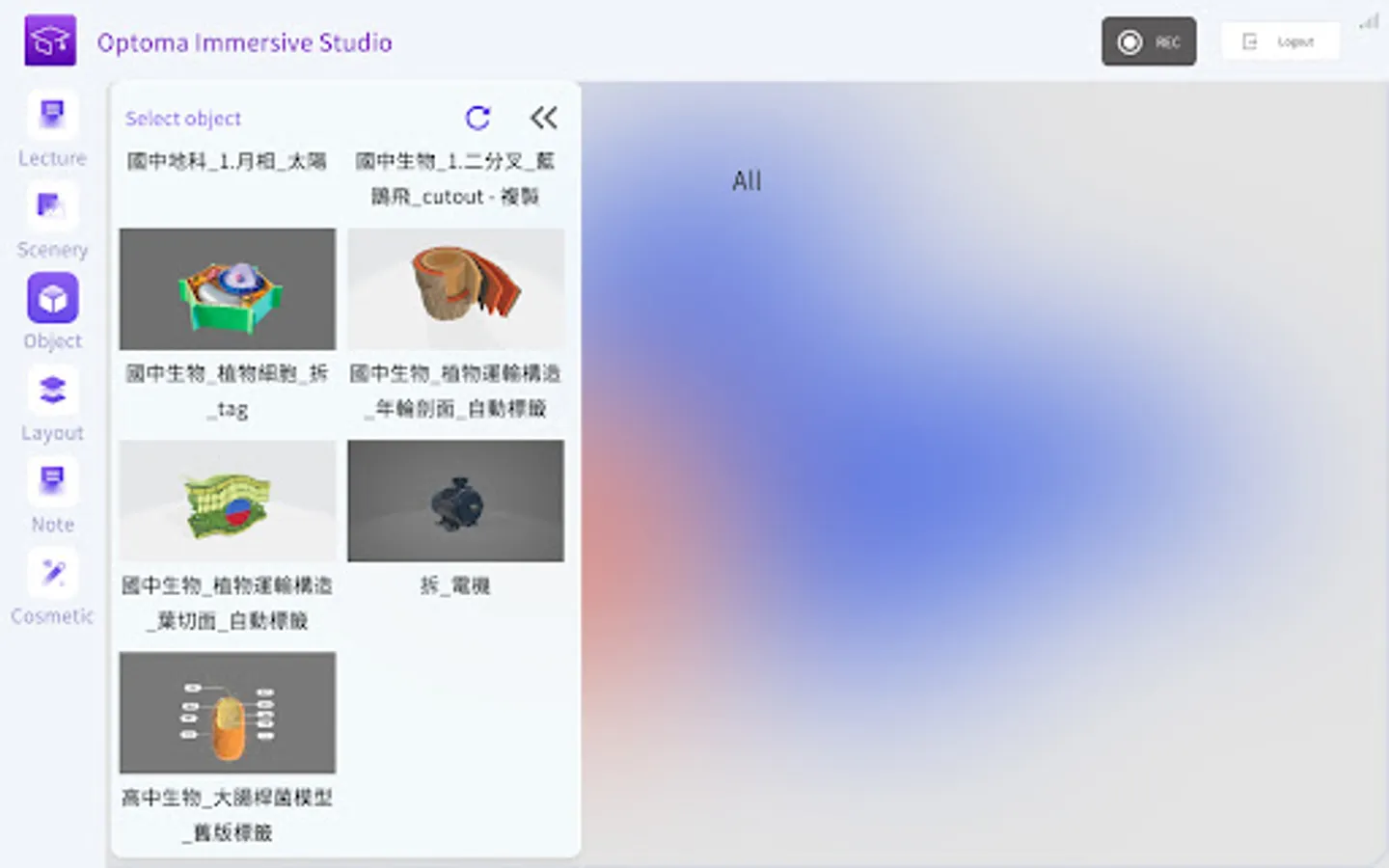This screenshot has height=868, width=1389.
Task: Select the bluebird cutout 複製 object name
Action: (x=455, y=178)
